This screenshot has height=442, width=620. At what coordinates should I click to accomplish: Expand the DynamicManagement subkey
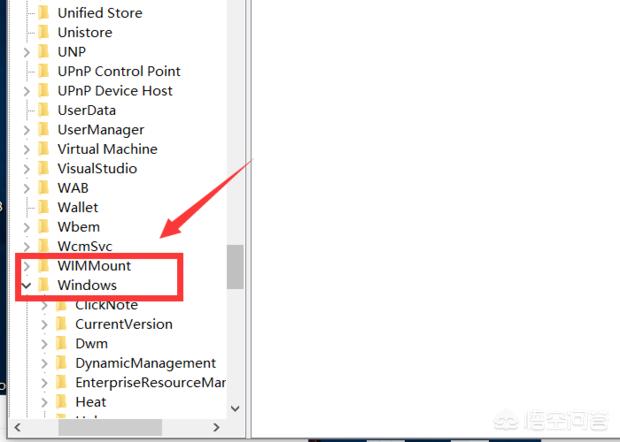(44, 363)
